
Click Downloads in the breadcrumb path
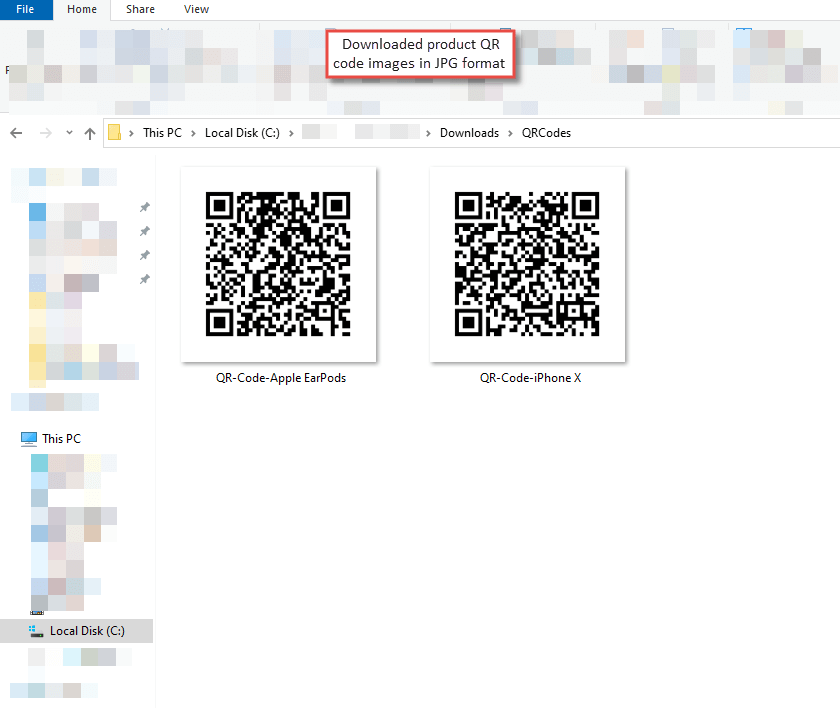point(469,132)
